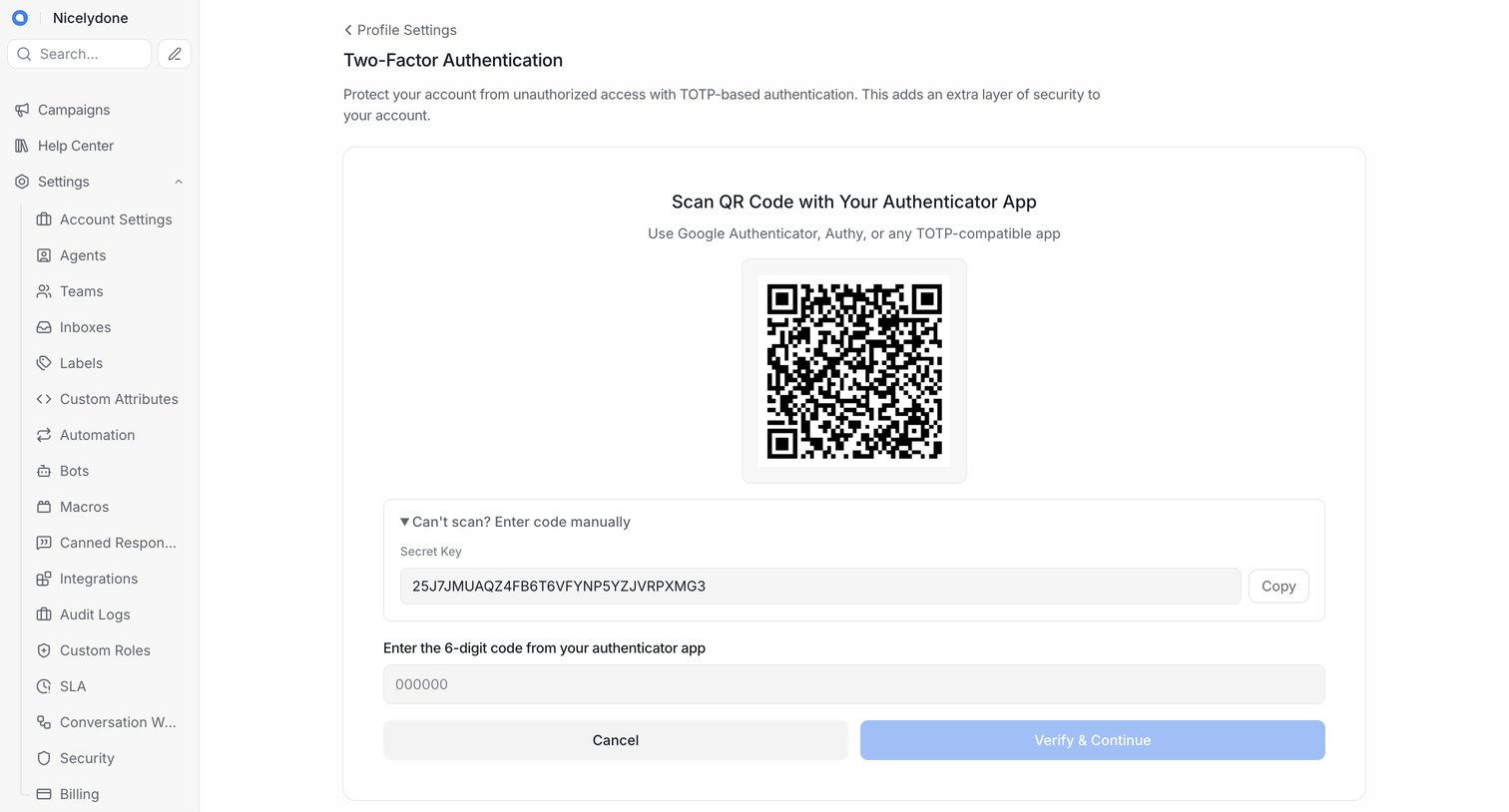The width and height of the screenshot is (1509, 812).
Task: Collapse the Settings menu chevron
Action: point(179,182)
